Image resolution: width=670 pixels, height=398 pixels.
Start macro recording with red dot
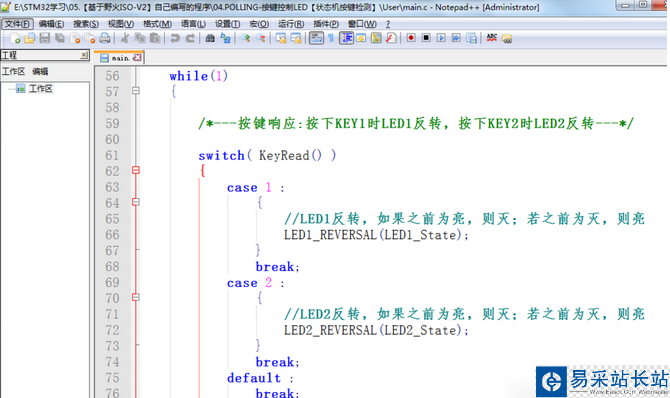pos(411,38)
